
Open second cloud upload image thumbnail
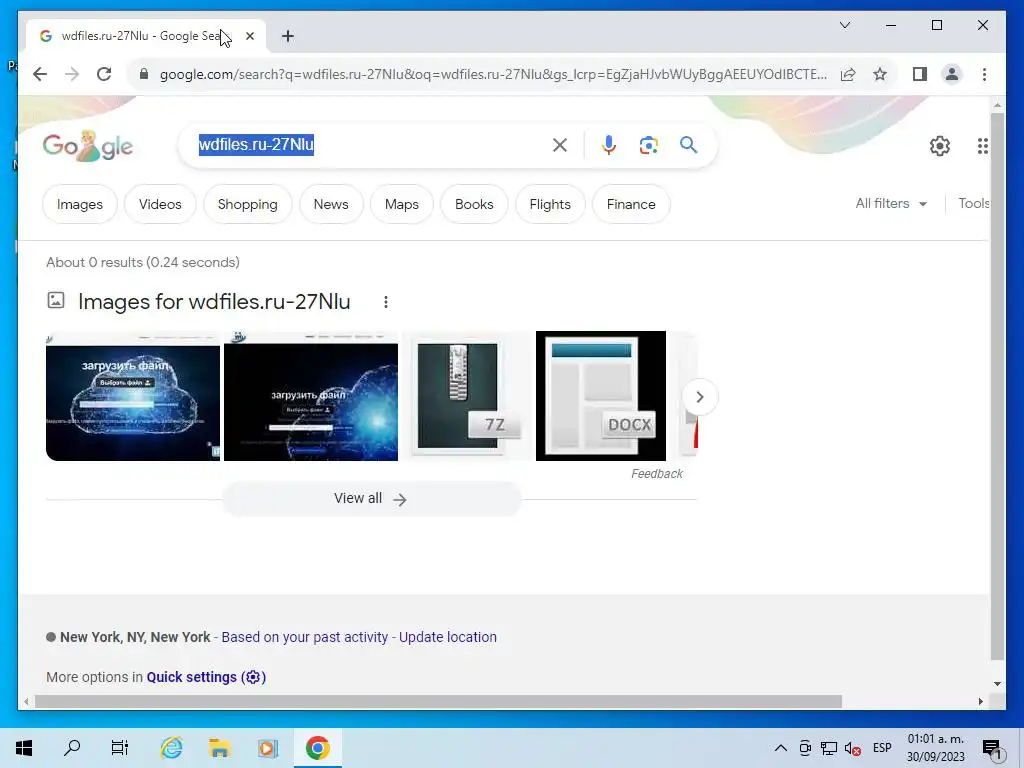coord(311,396)
